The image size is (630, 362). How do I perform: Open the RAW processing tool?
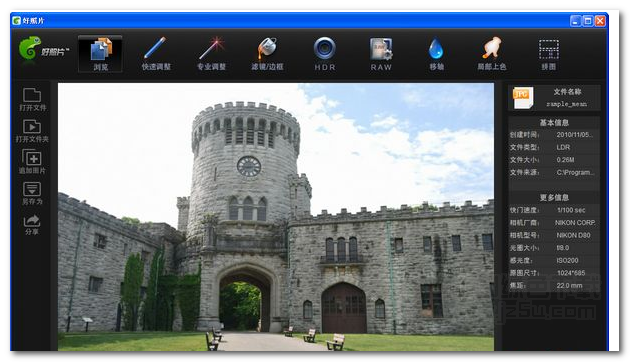point(381,54)
